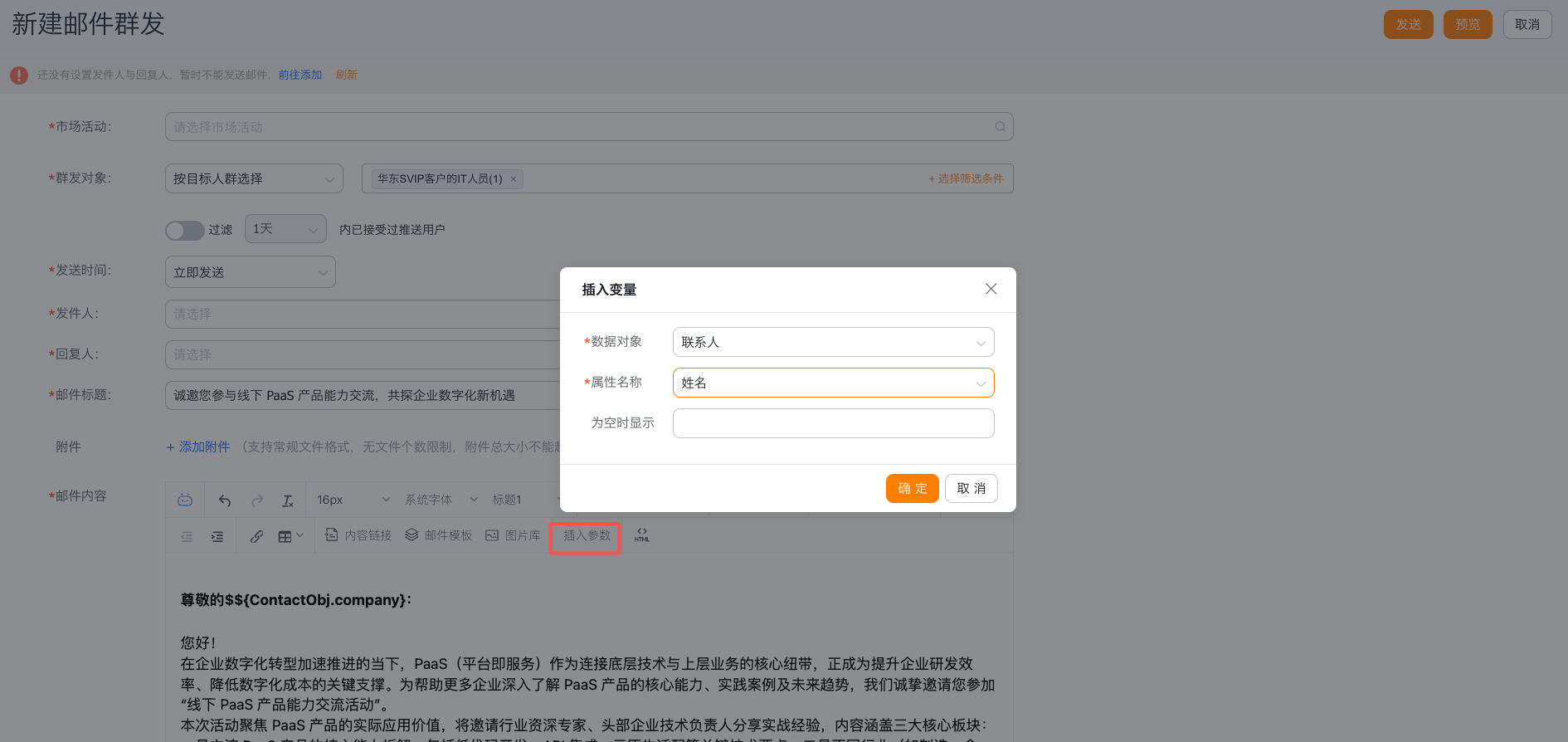
Task: Expand 按目标人群选择 audience dropdown
Action: pos(254,178)
